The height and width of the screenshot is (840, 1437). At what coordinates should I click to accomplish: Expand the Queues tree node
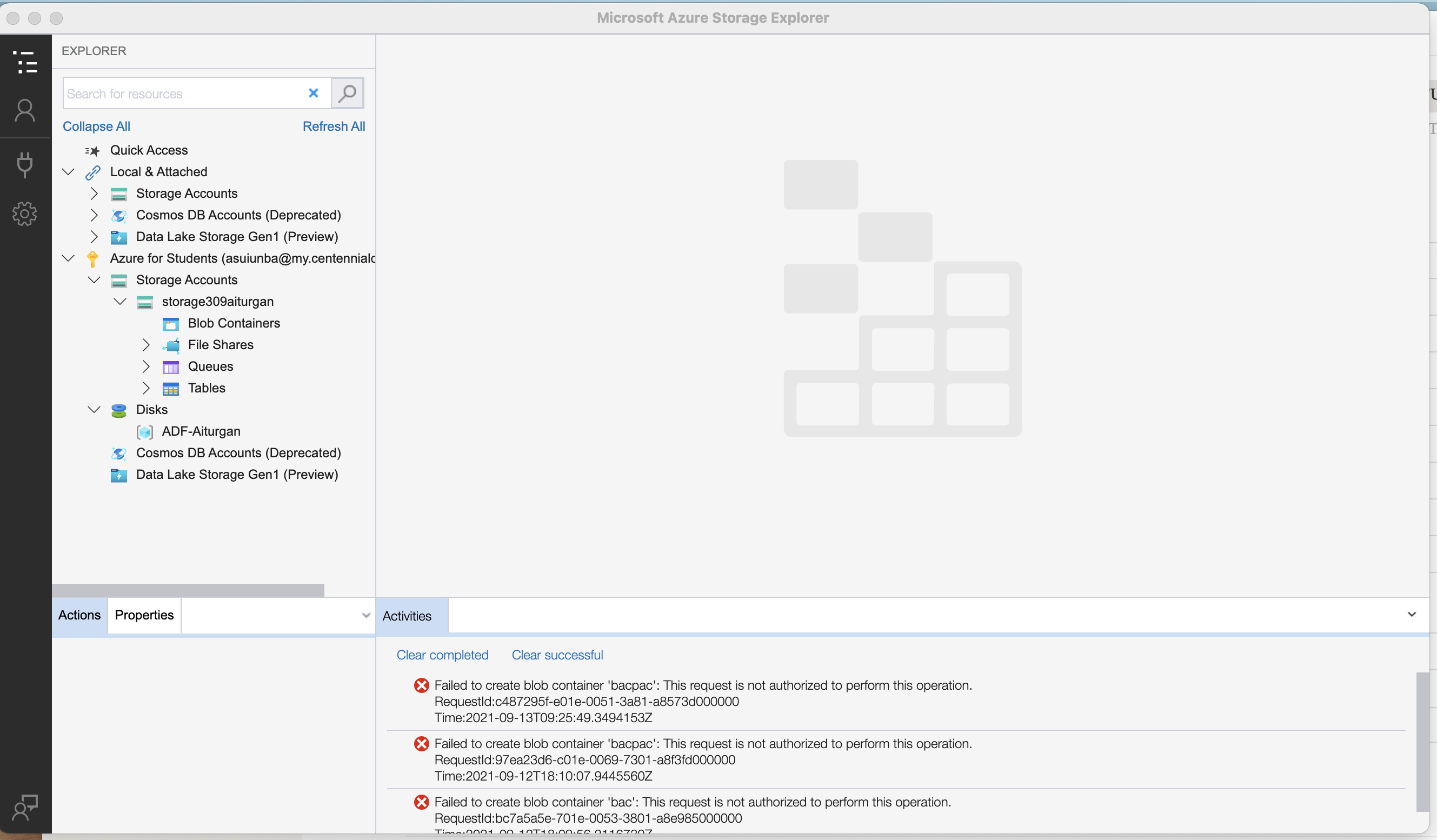tap(146, 366)
